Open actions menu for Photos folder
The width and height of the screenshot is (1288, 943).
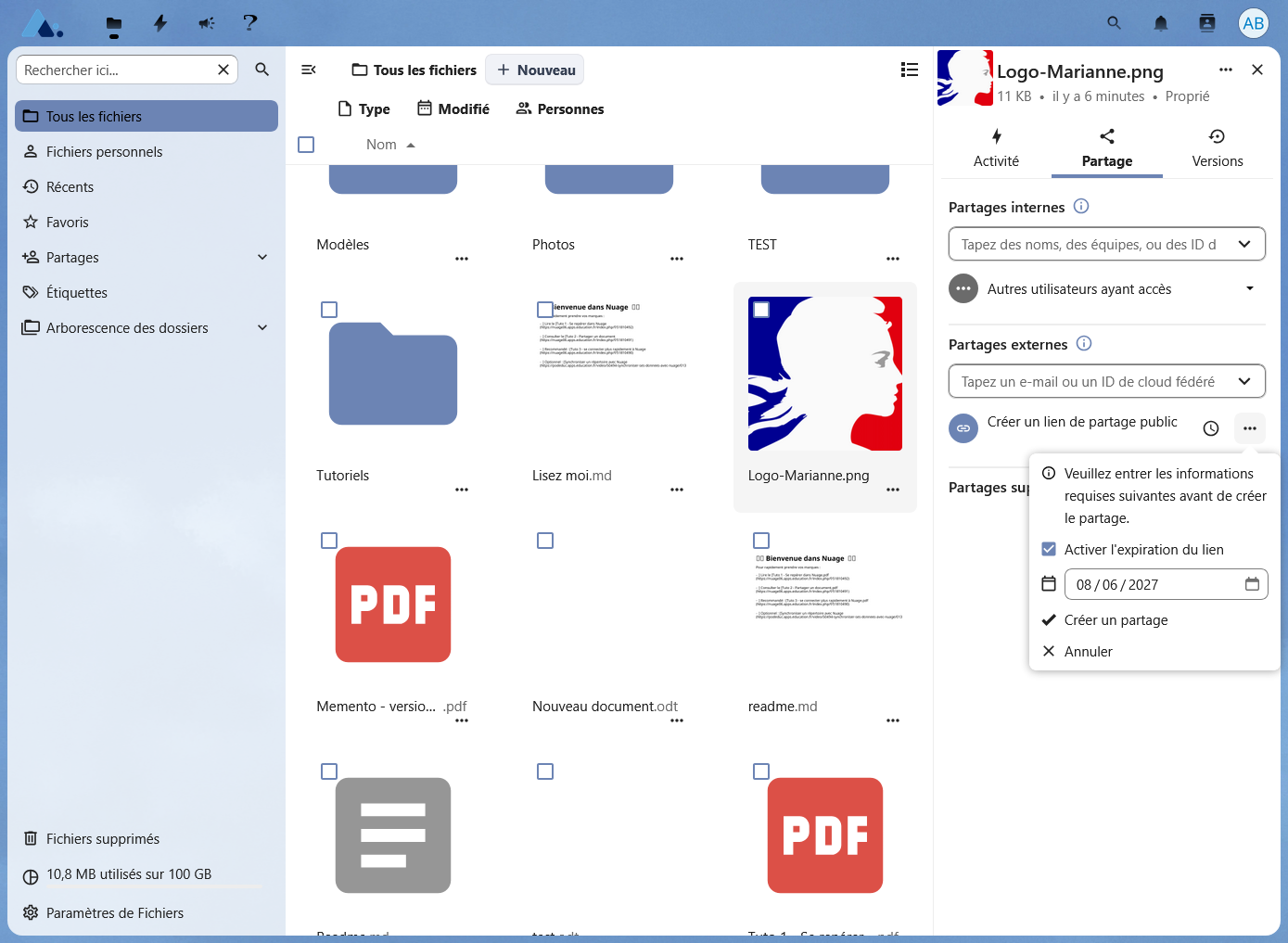click(x=677, y=259)
